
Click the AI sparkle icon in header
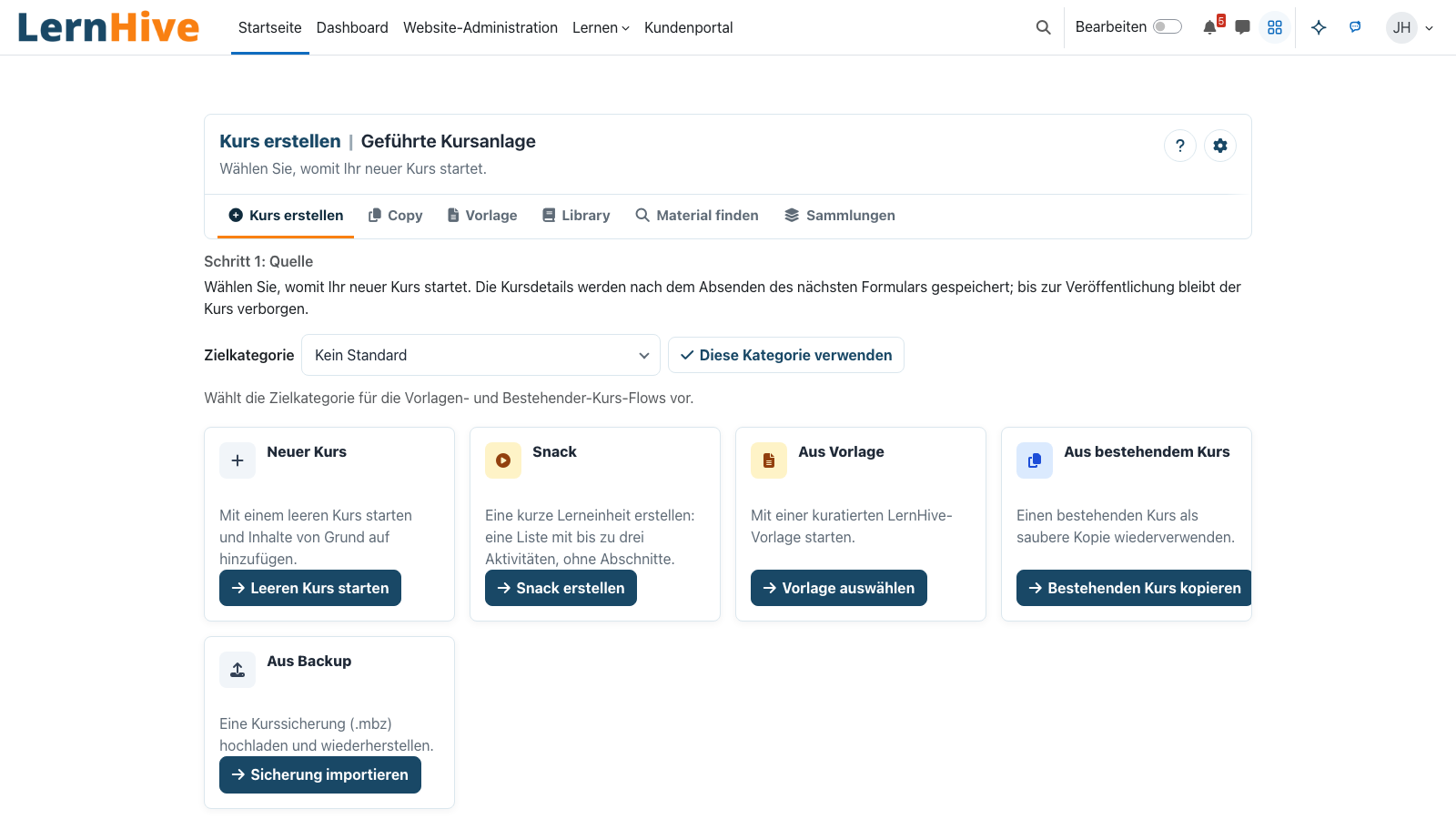click(x=1319, y=27)
